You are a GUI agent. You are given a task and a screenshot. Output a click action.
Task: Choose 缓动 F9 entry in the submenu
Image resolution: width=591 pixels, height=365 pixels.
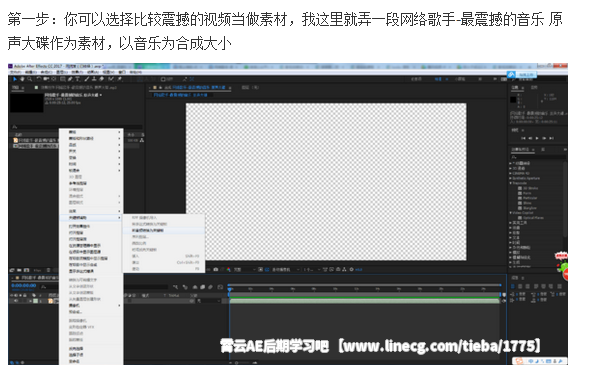pyautogui.click(x=163, y=269)
